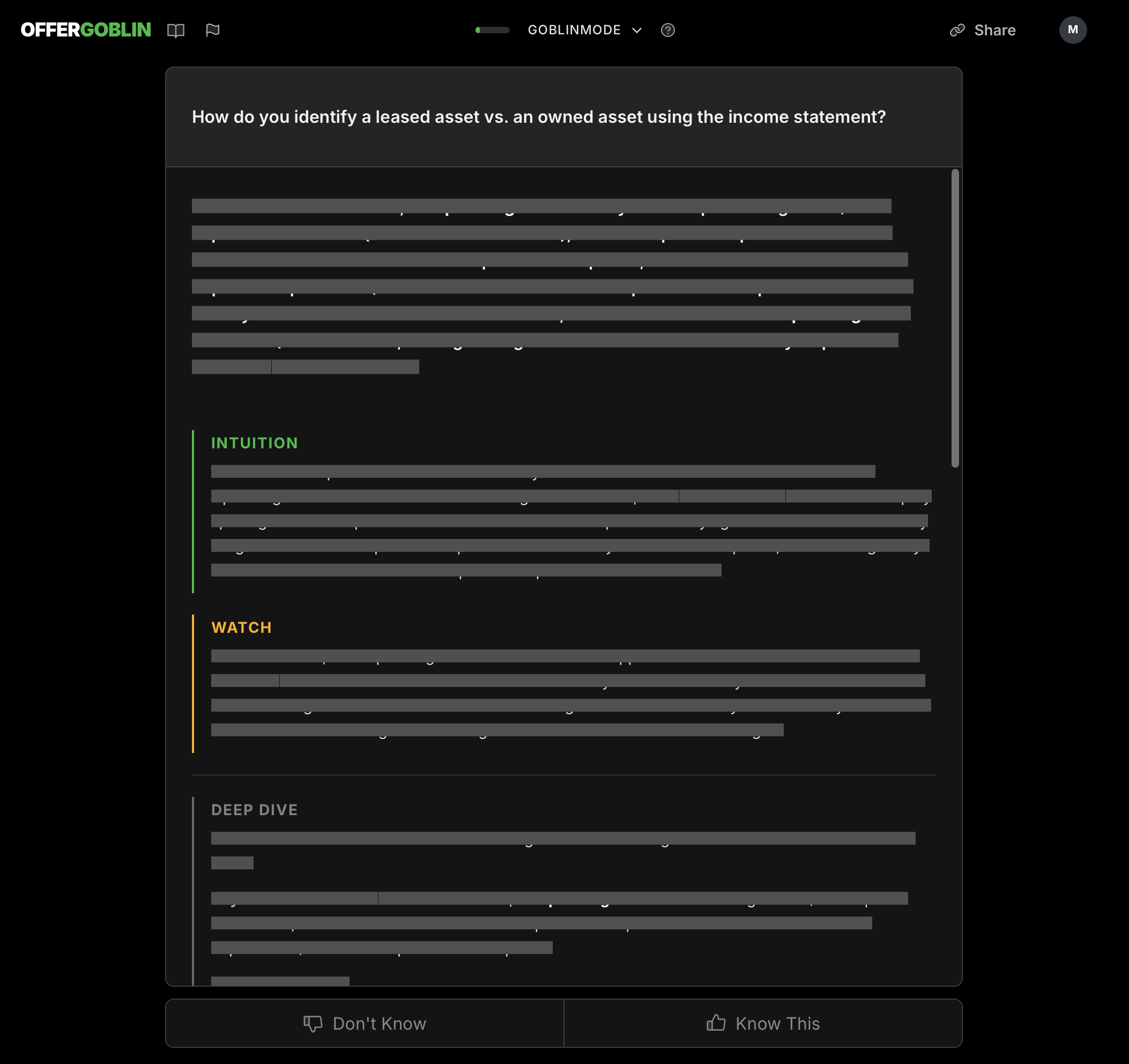The image size is (1129, 1064).
Task: Click the chain link share icon
Action: pos(957,30)
